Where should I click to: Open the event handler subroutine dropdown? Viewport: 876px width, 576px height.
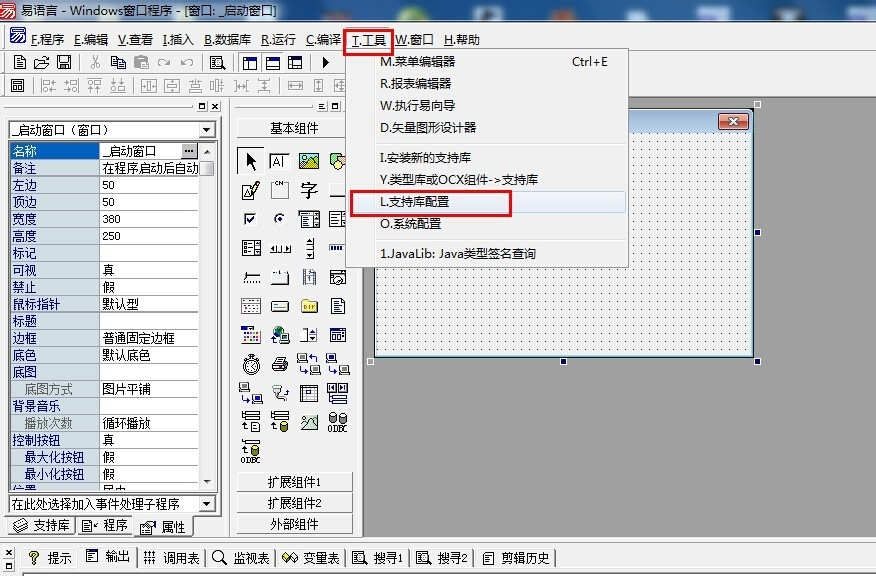[x=207, y=504]
